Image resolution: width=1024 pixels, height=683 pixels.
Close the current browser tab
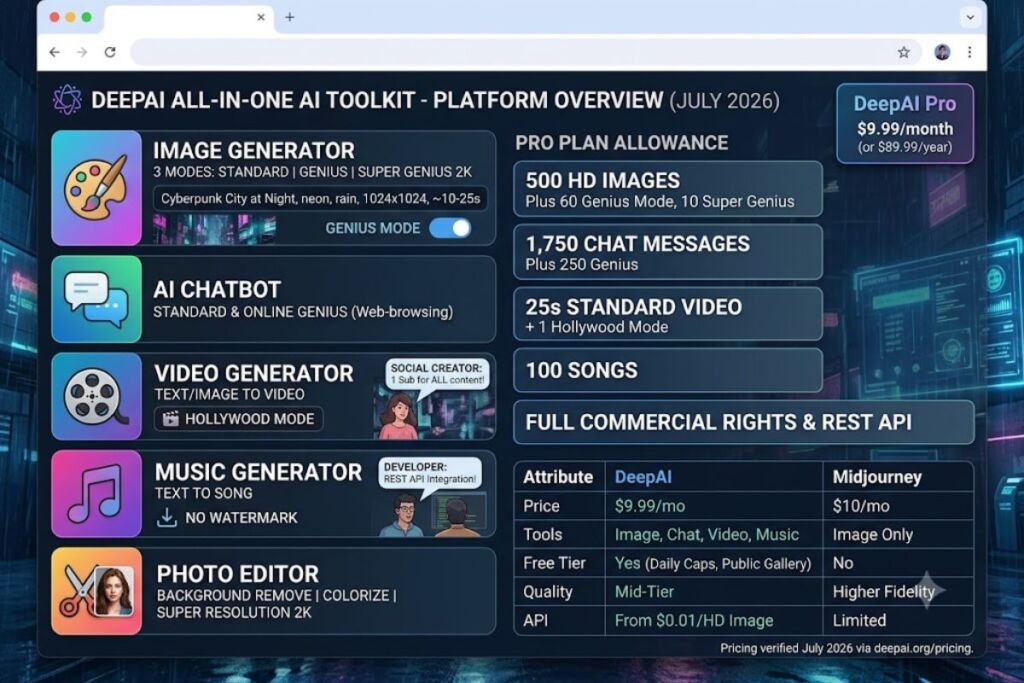pos(261,18)
